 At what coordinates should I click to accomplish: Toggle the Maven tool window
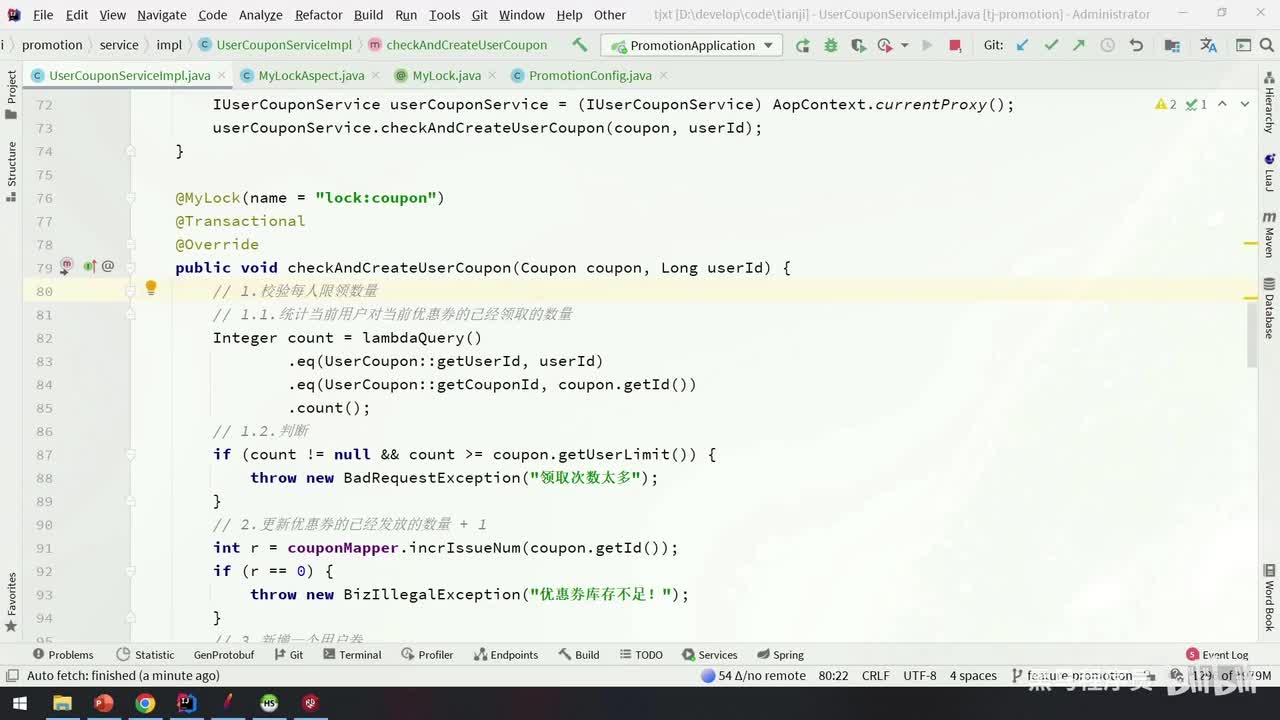(1269, 235)
